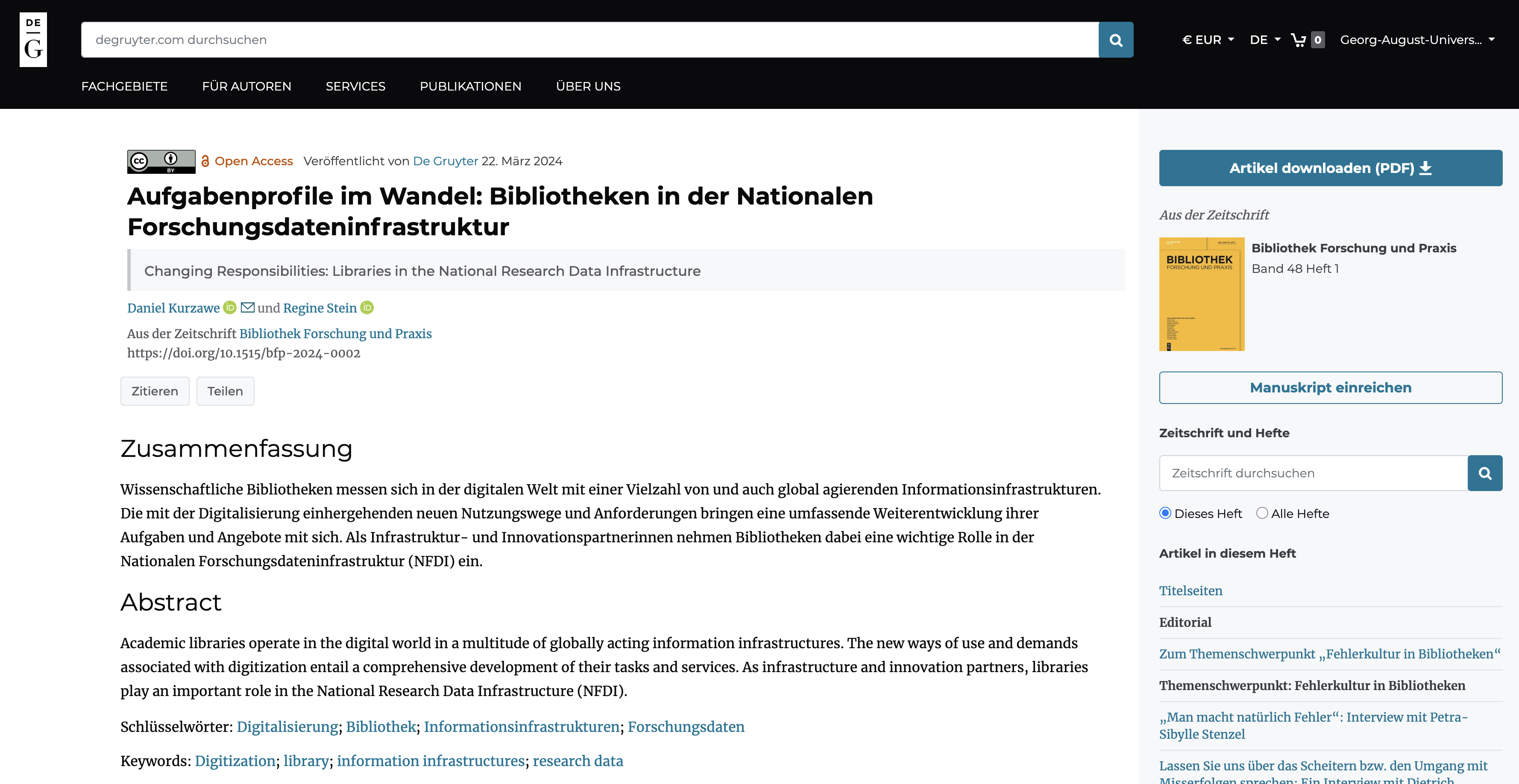Click the Zeitschrift durchsuchen search field
Image resolution: width=1519 pixels, height=784 pixels.
[x=1313, y=473]
